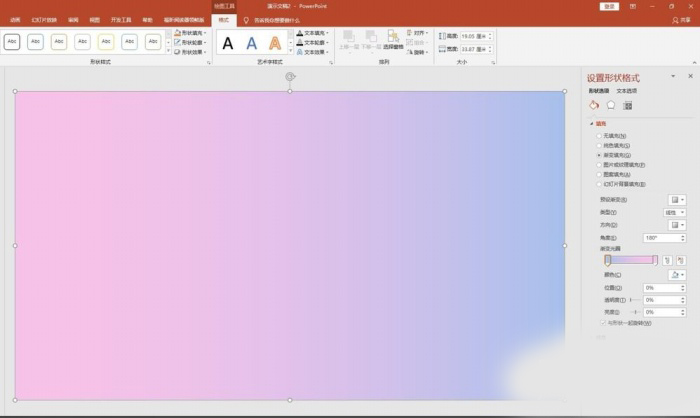
Task: Open the Rotate (旋转) menu
Action: point(417,52)
